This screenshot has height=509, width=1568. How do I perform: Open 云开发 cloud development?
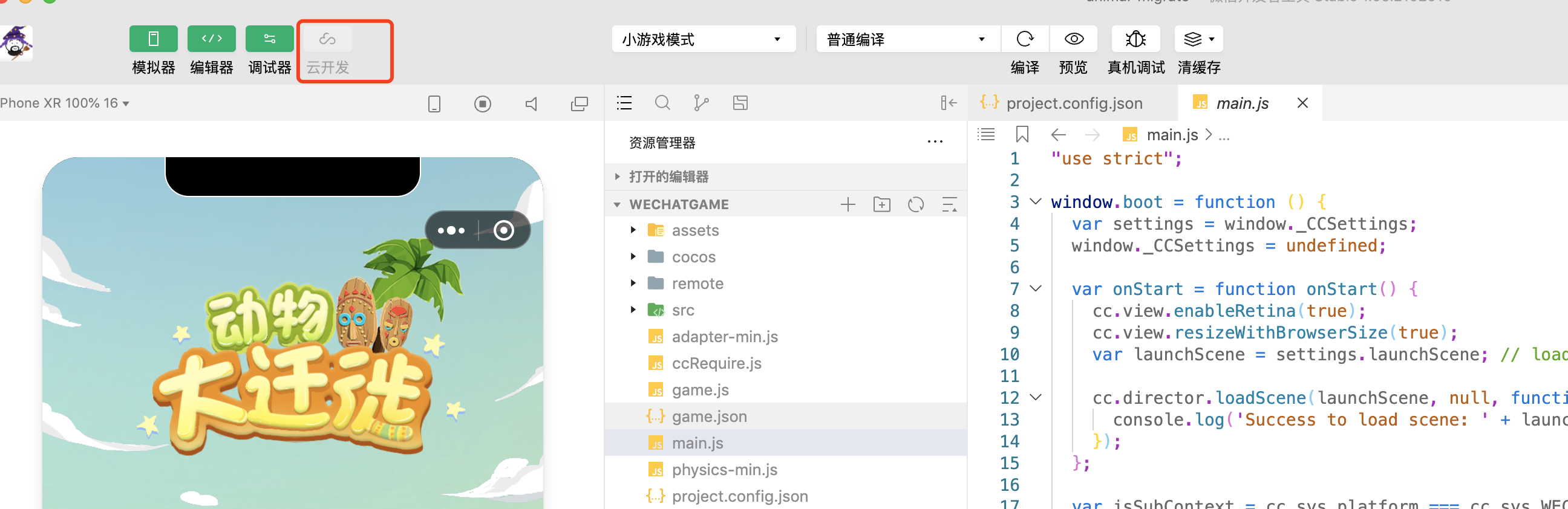(x=327, y=39)
